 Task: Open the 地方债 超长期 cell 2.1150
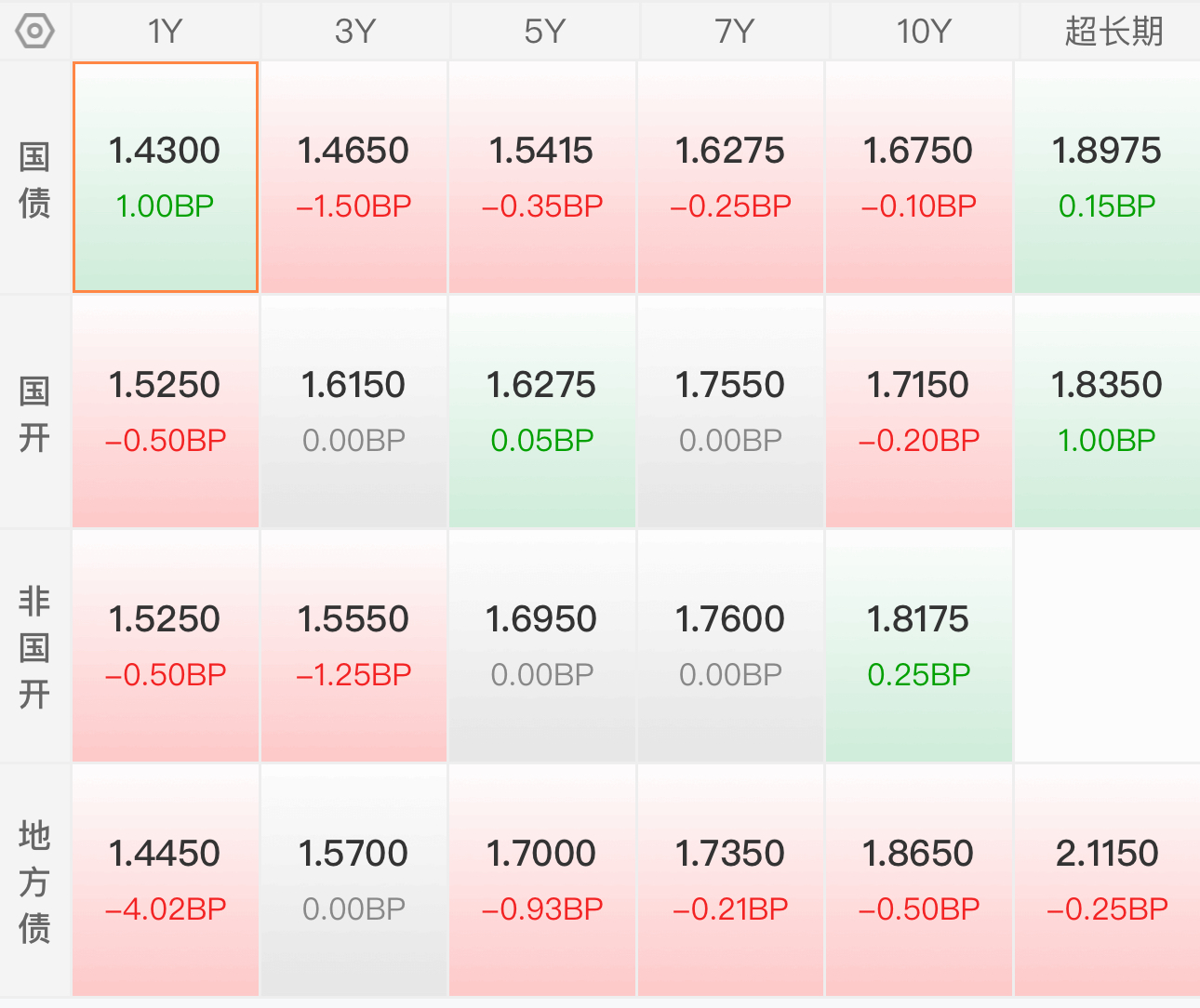click(1107, 881)
